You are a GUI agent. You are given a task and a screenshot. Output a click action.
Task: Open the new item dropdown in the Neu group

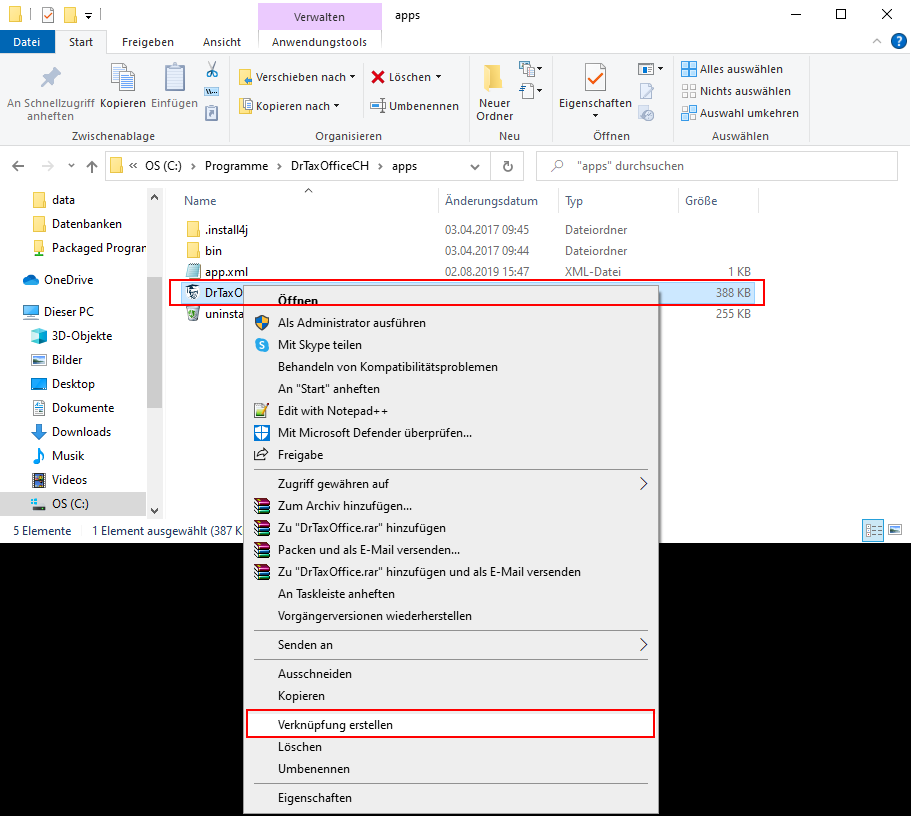coord(530,69)
